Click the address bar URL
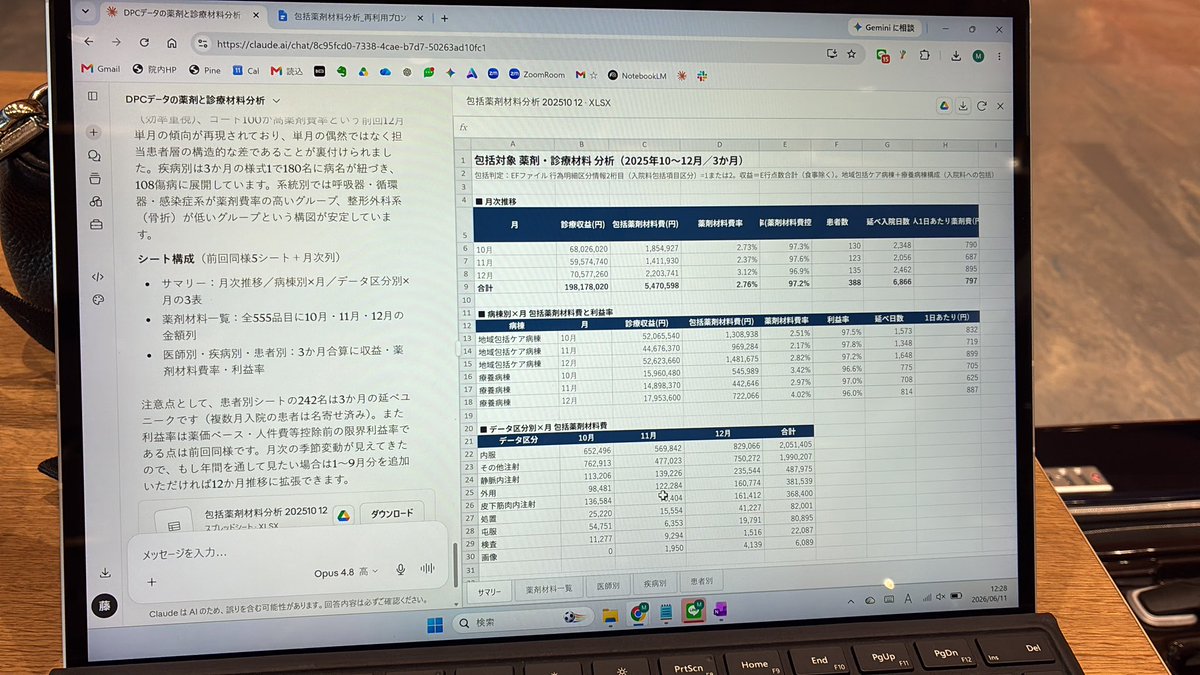Viewport: 1200px width, 675px height. click(x=352, y=45)
